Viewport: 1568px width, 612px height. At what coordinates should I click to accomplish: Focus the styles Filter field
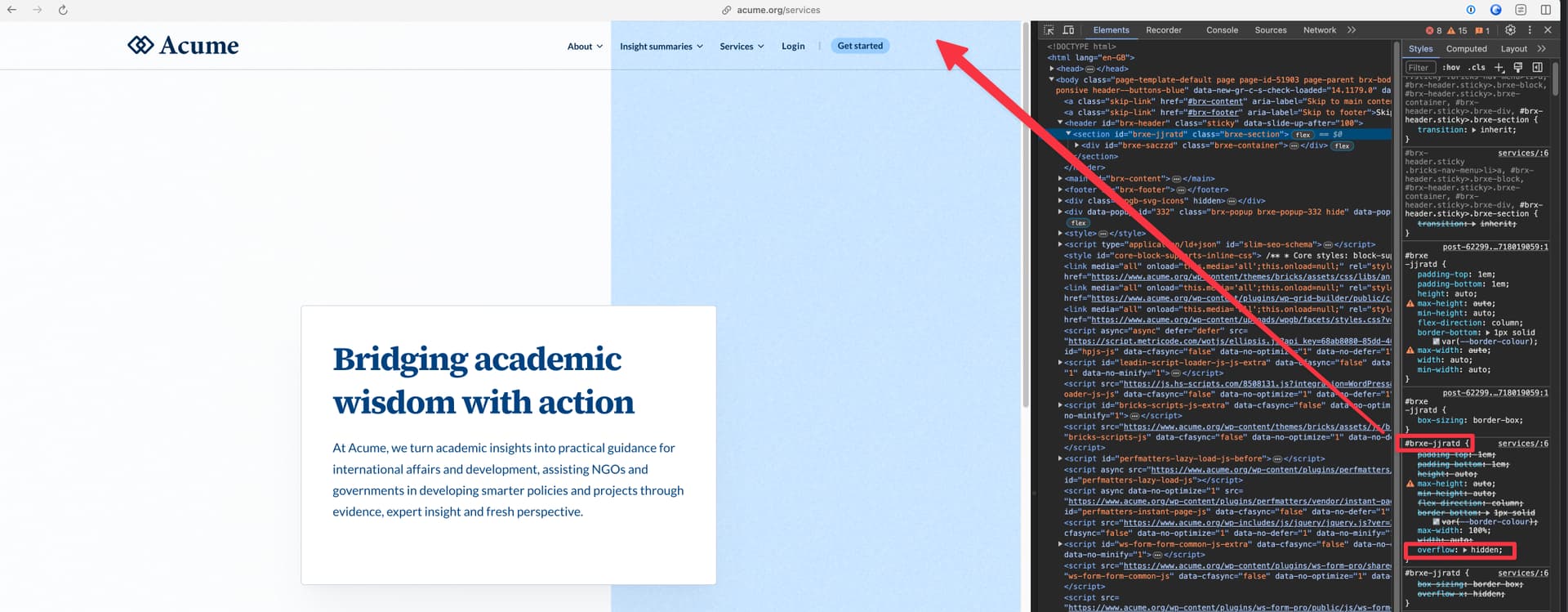click(x=1420, y=68)
